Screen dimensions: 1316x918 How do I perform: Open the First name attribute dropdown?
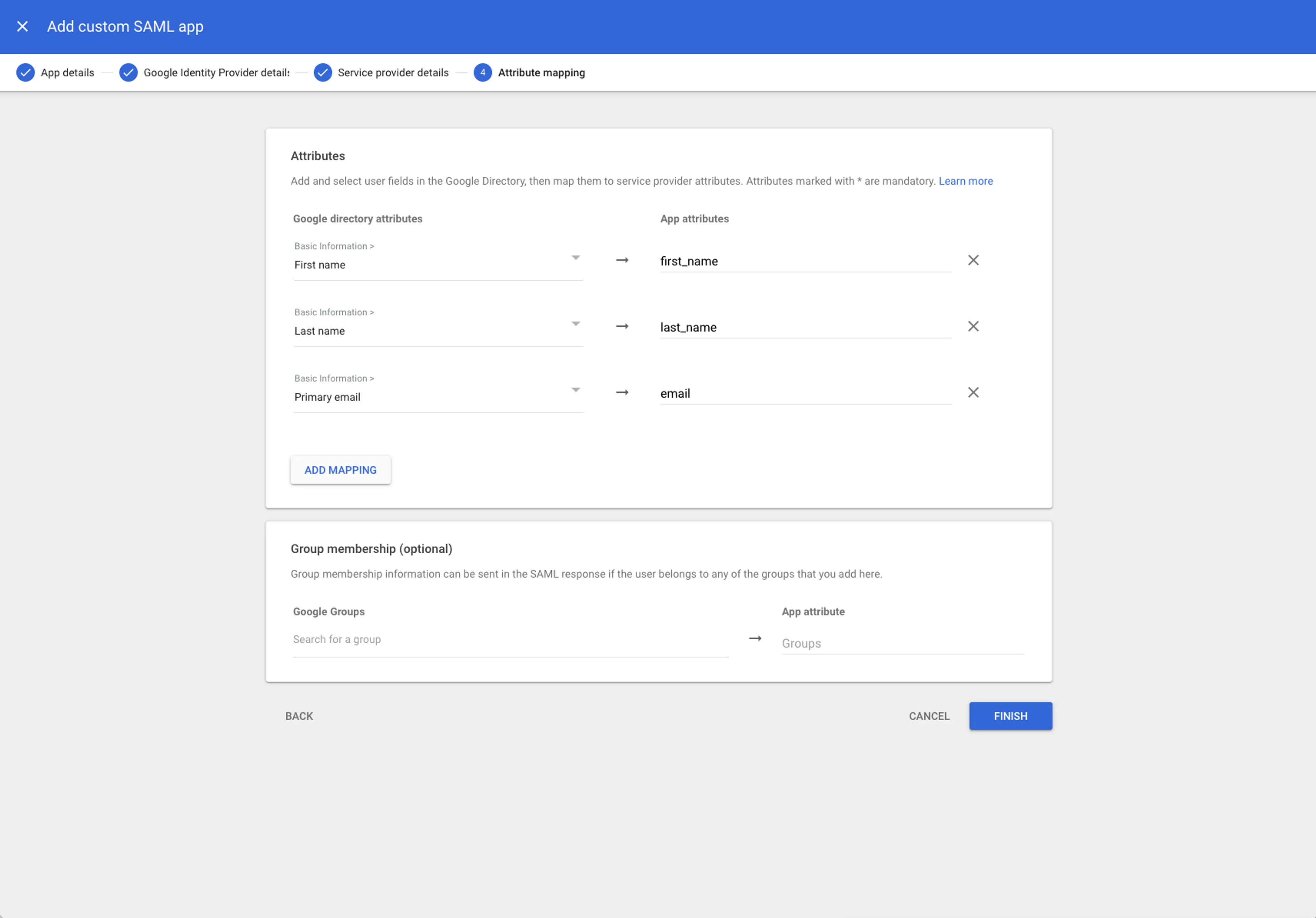(x=575, y=258)
